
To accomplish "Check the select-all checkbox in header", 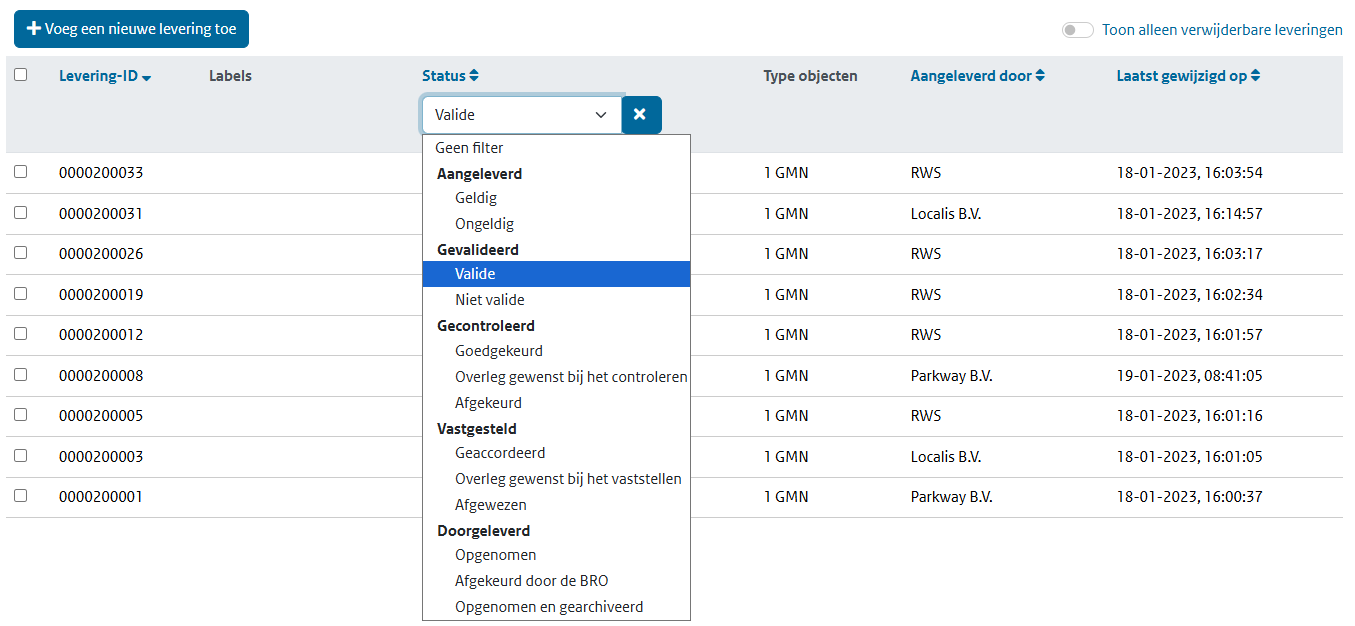I will (x=21, y=75).
